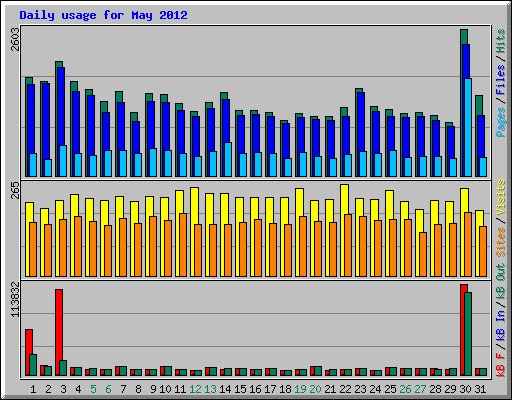
Task: Click green weekend day 19 label
Action: 300,389
